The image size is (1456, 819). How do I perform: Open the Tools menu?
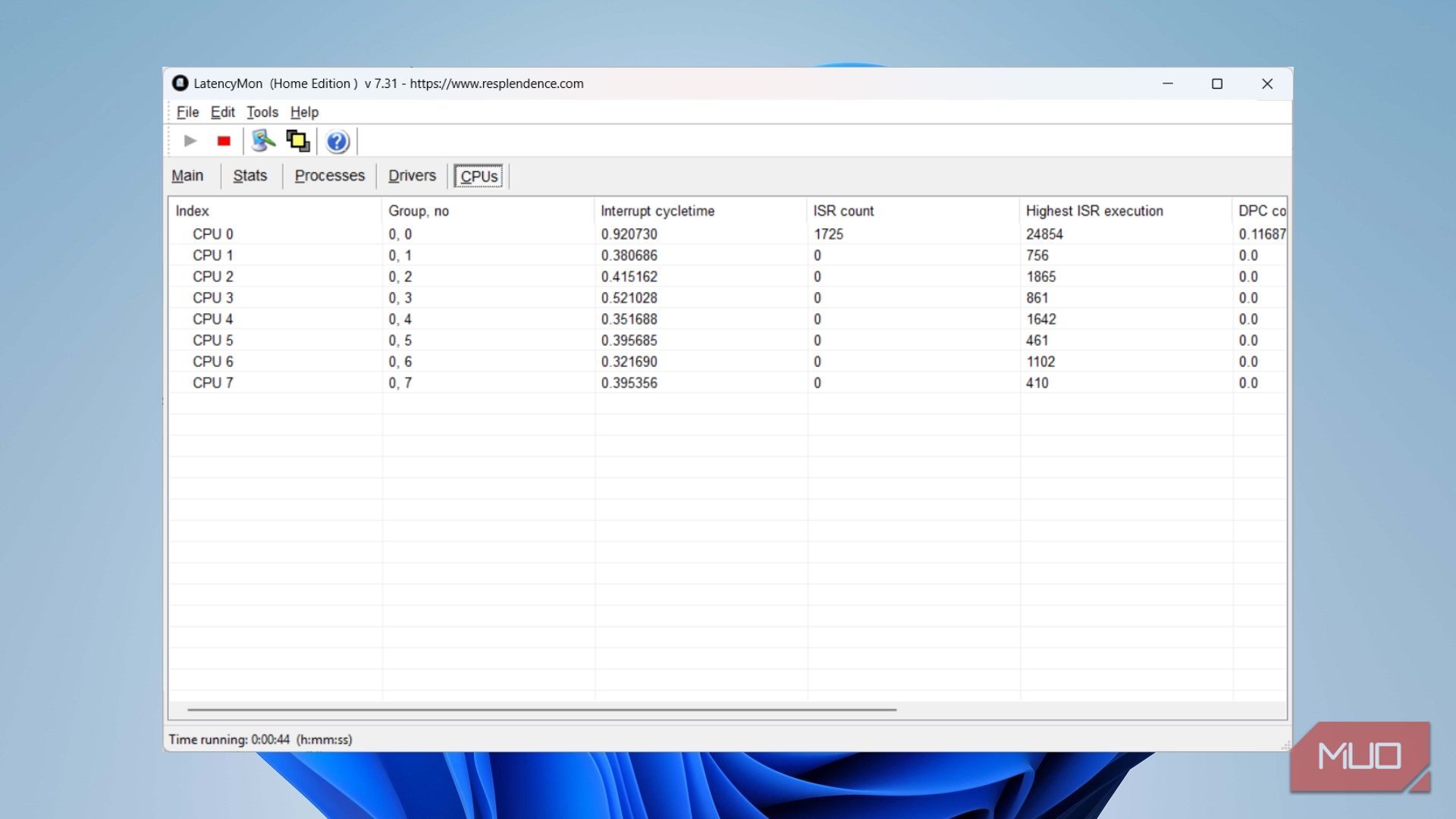click(262, 112)
